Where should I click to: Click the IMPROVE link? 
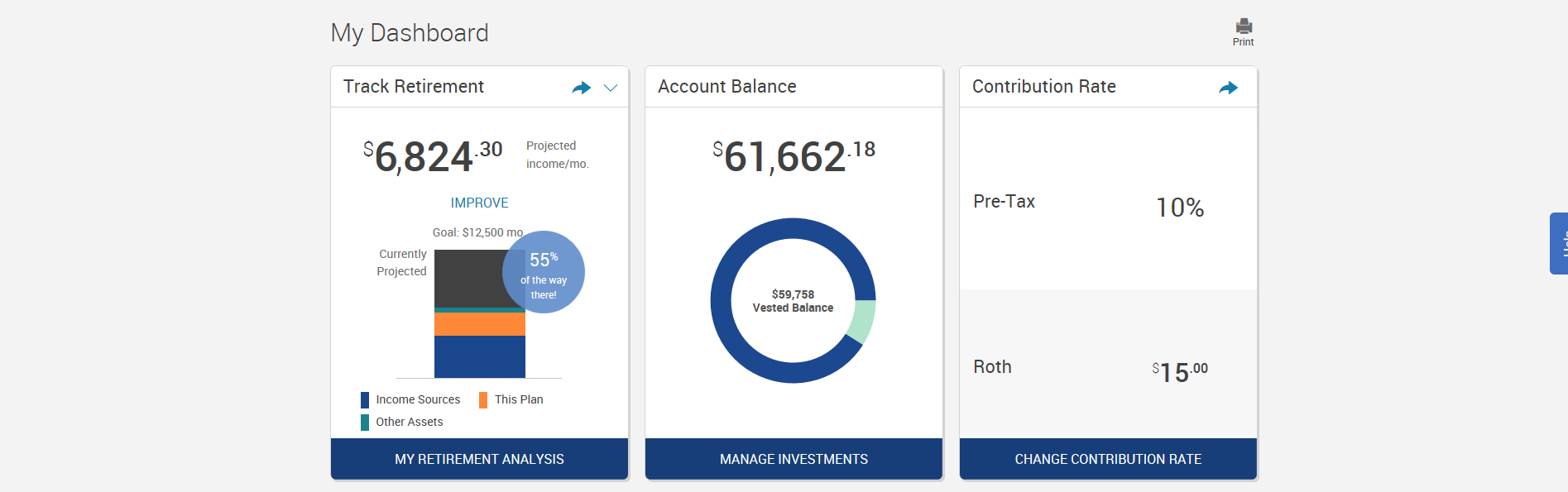479,203
